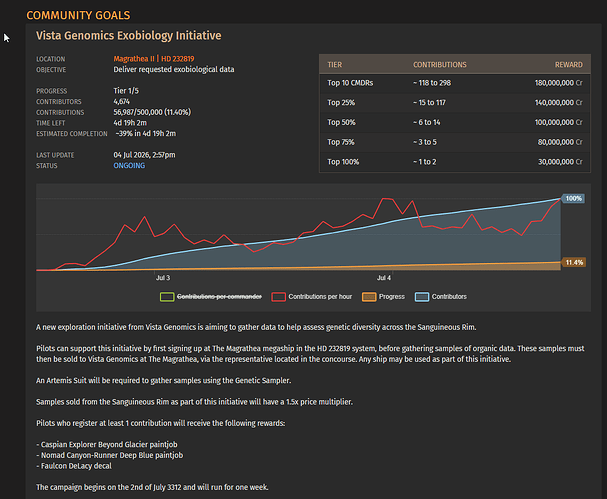
Task: Click the 80,000,000 Cr reward value
Action: coord(560,142)
